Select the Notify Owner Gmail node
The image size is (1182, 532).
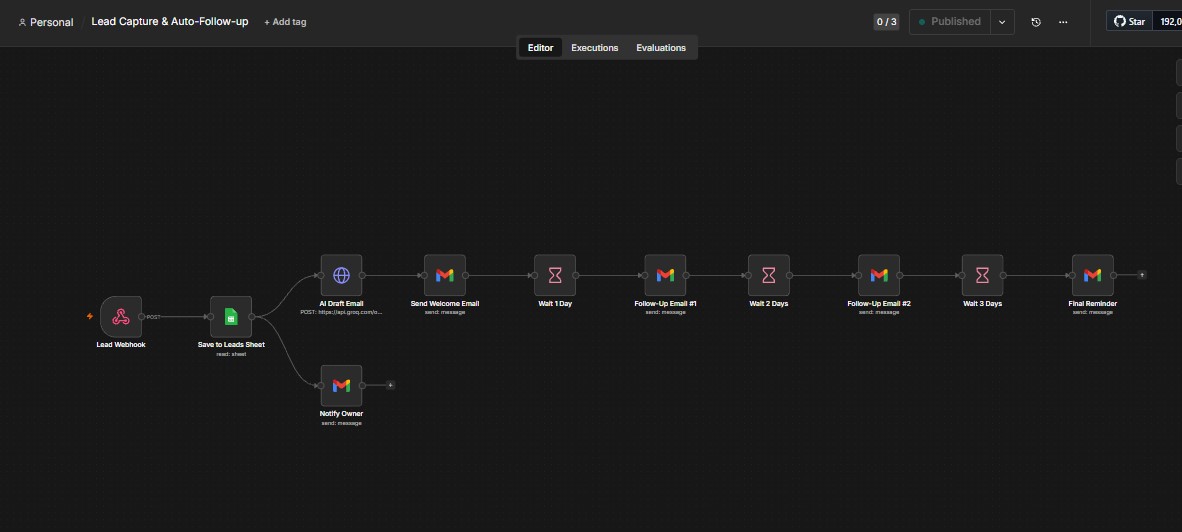pos(341,385)
